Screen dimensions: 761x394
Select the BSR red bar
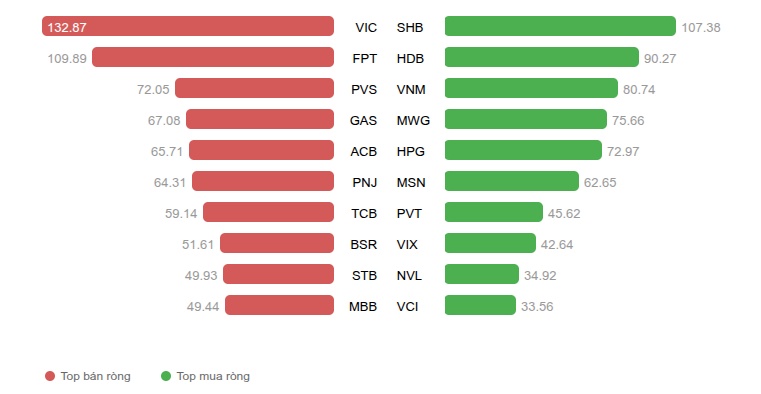(277, 243)
